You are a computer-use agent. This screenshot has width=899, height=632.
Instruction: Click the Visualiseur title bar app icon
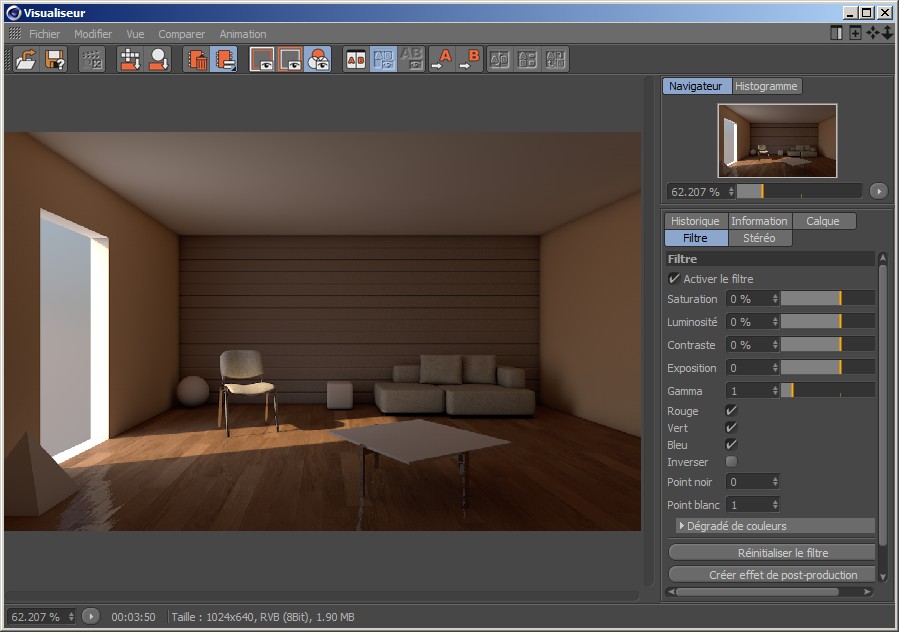pyautogui.click(x=14, y=13)
